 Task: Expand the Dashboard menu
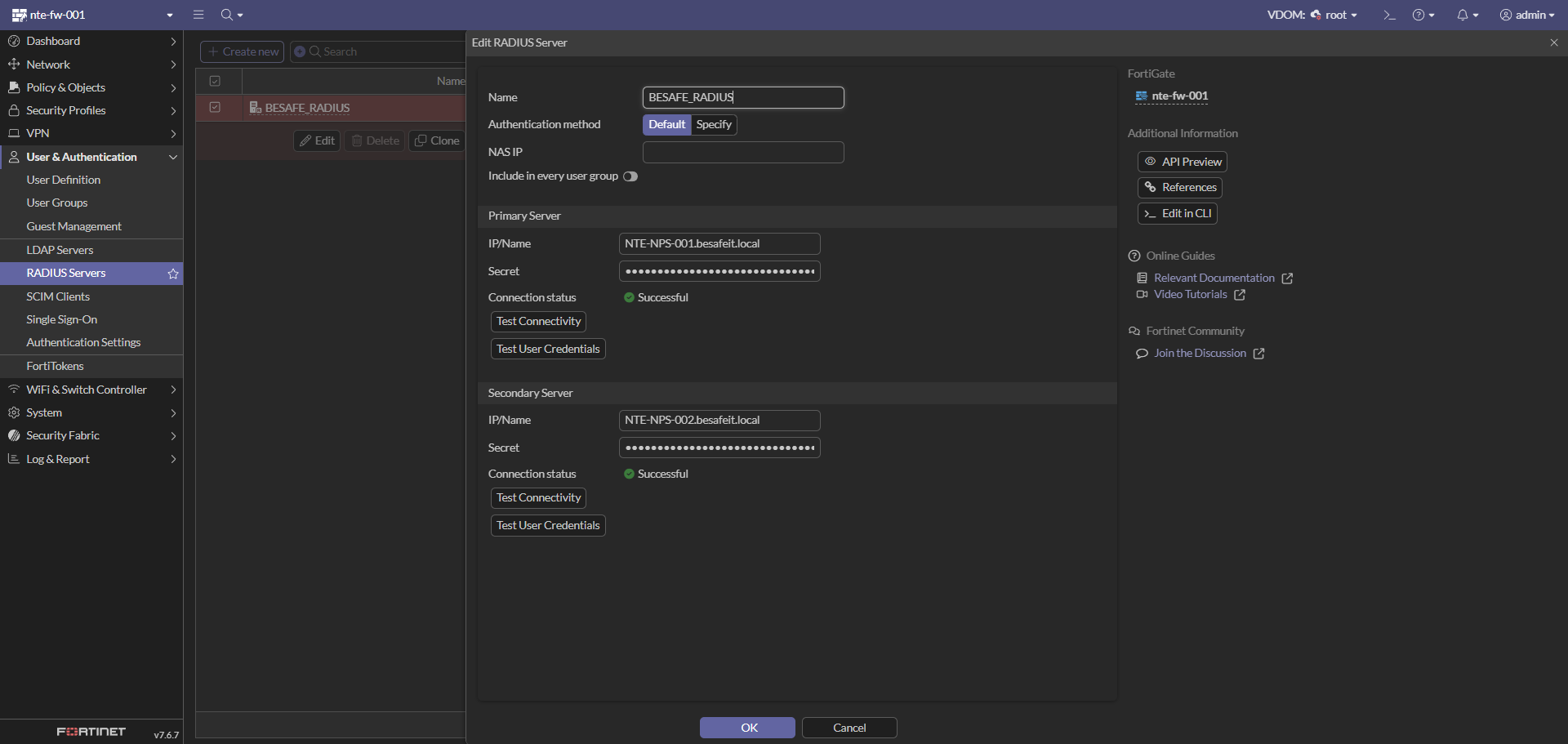pyautogui.click(x=91, y=41)
